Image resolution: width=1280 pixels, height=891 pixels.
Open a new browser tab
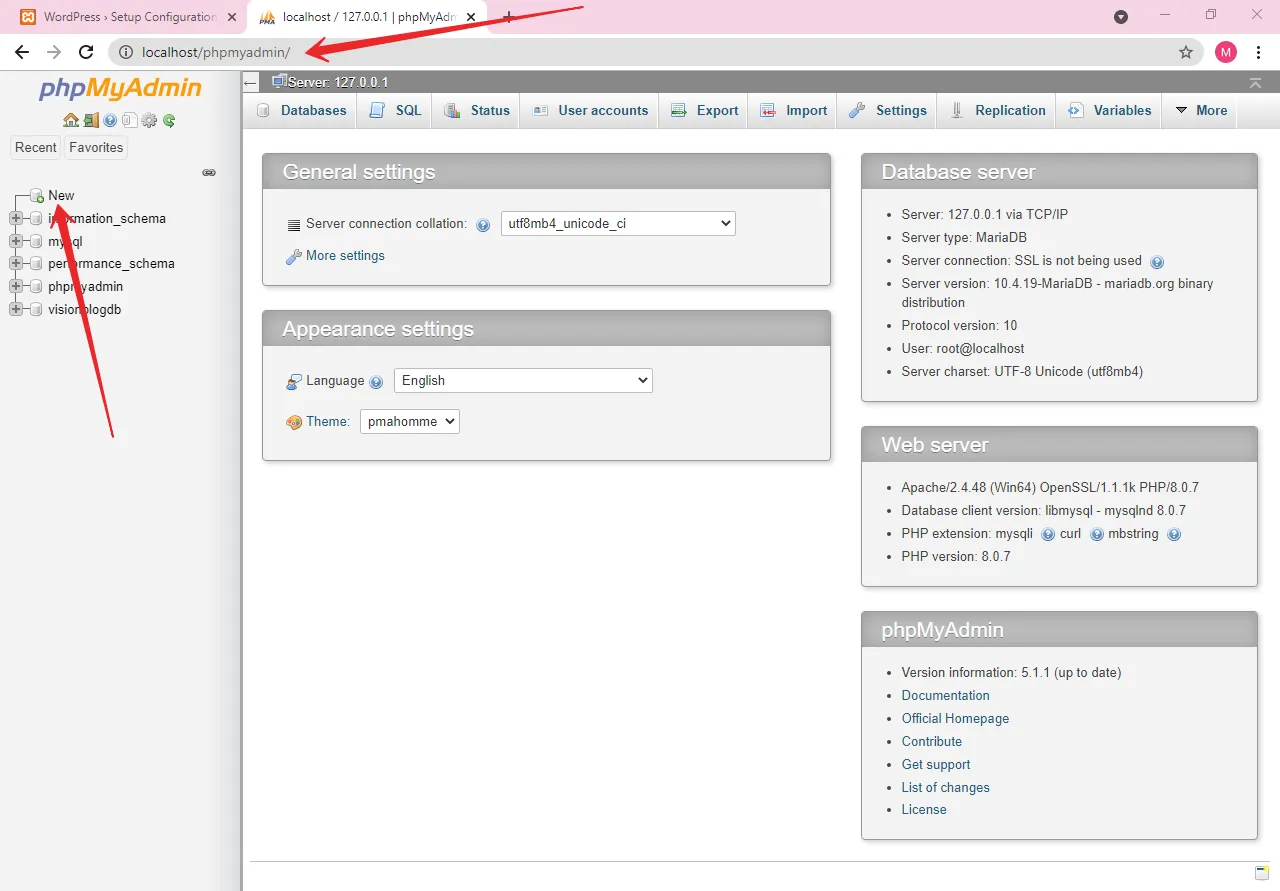508,17
